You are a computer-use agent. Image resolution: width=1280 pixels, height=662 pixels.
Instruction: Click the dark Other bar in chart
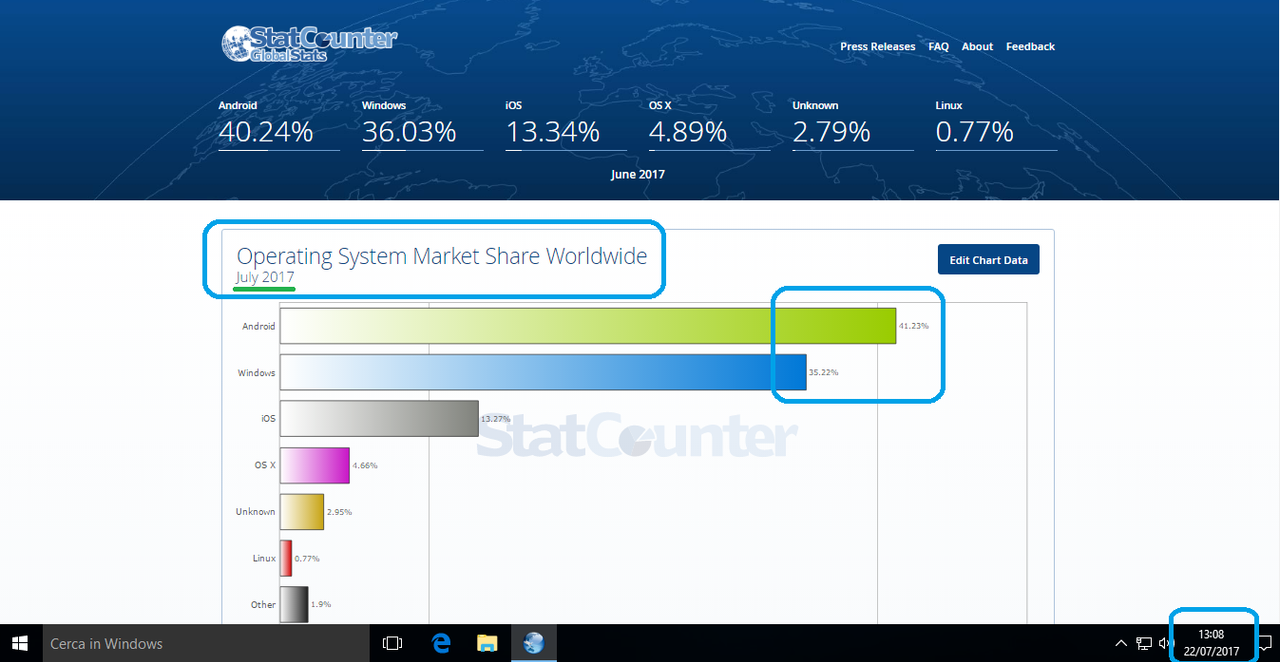(x=294, y=604)
